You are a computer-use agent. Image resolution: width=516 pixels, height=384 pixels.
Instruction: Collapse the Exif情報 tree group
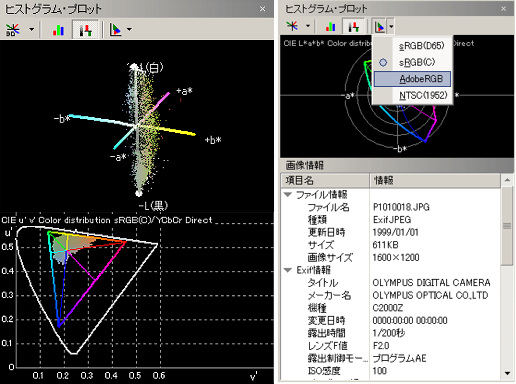click(288, 270)
